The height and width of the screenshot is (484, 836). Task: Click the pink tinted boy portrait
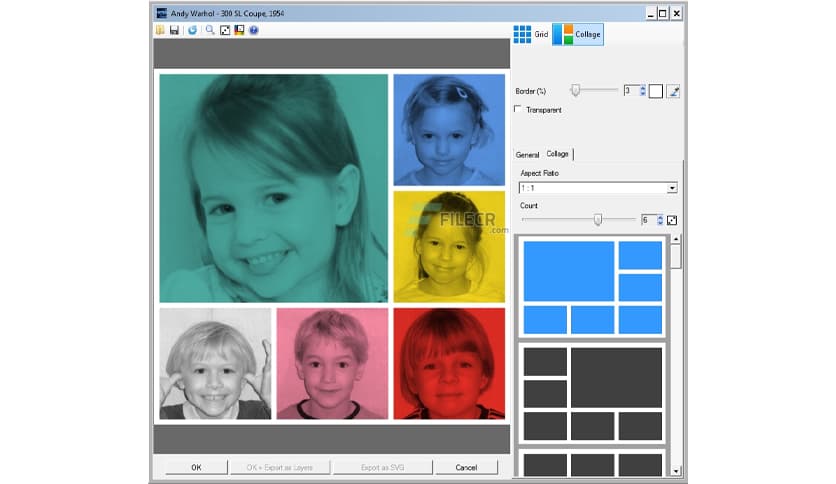coord(332,364)
